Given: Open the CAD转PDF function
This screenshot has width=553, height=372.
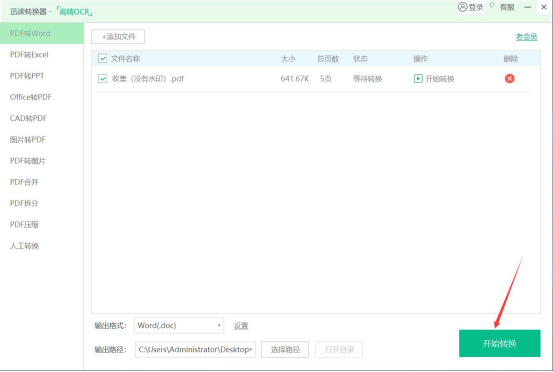Looking at the screenshot, I should [x=42, y=118].
